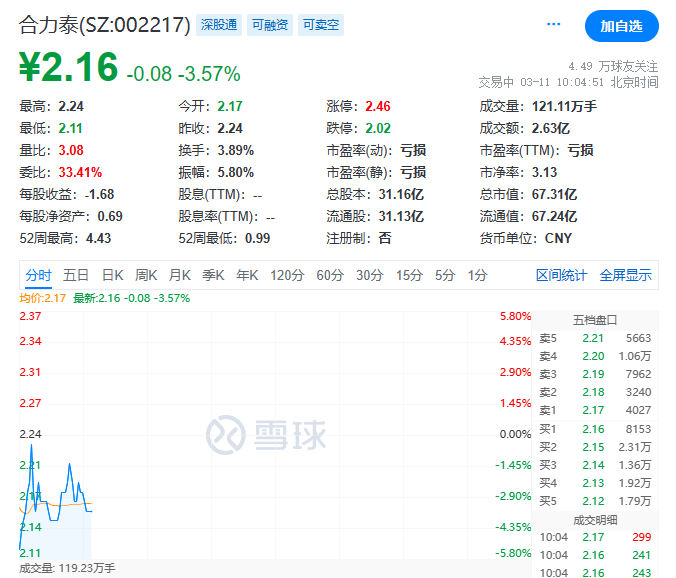Select the 买5 order row at 2.12
The image size is (676, 578).
point(595,501)
